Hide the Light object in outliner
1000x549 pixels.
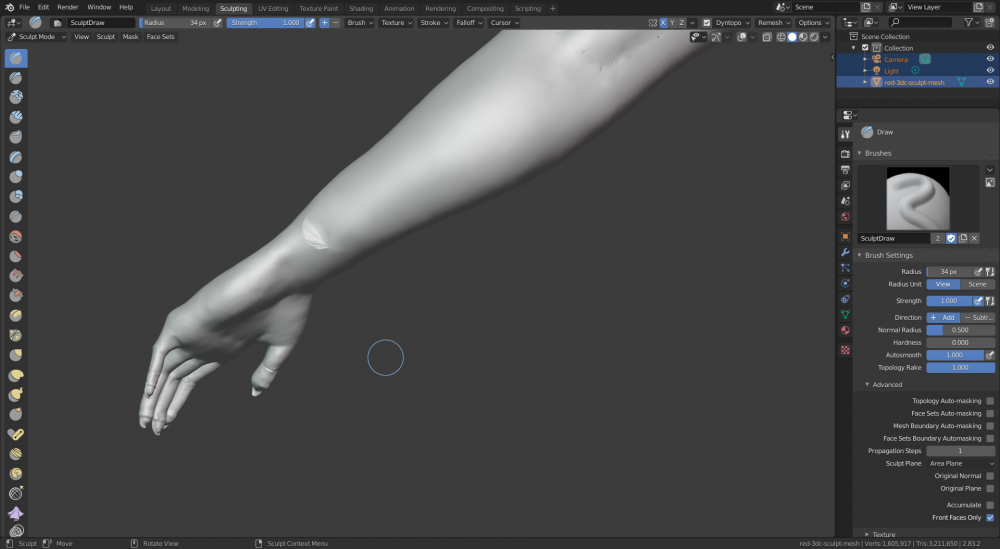(x=990, y=71)
